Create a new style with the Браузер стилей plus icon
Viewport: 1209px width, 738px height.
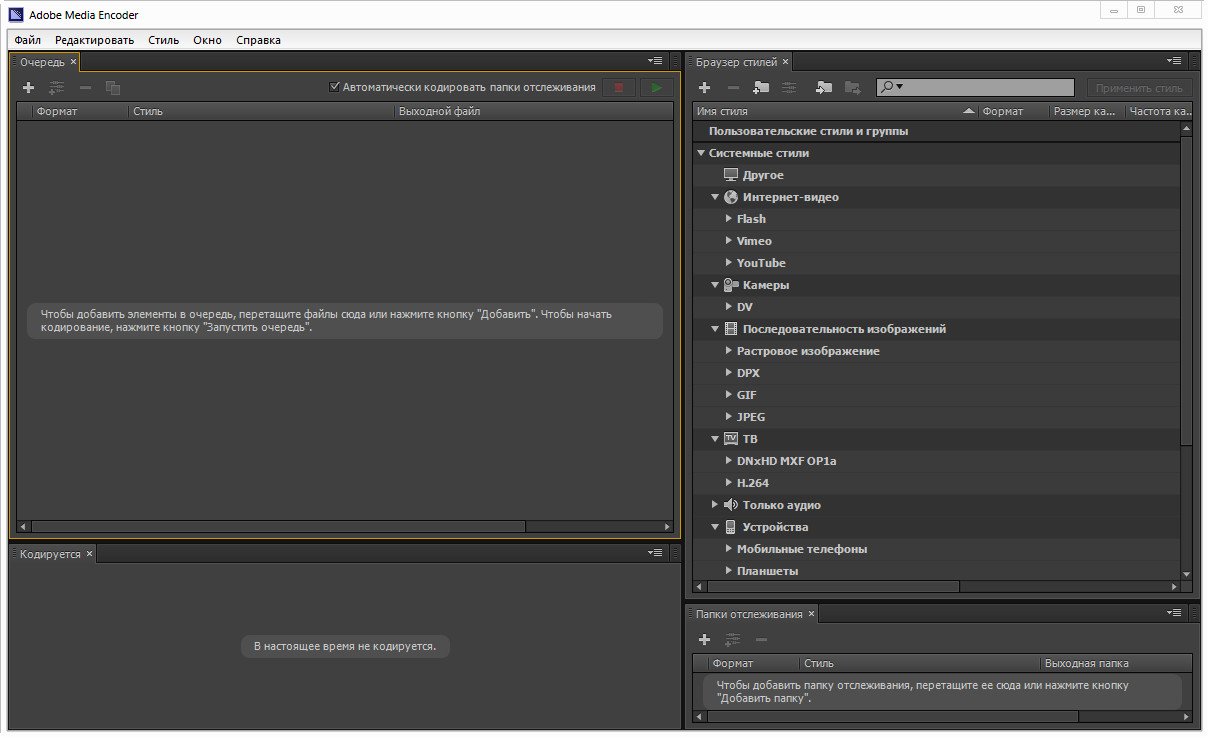coord(704,88)
